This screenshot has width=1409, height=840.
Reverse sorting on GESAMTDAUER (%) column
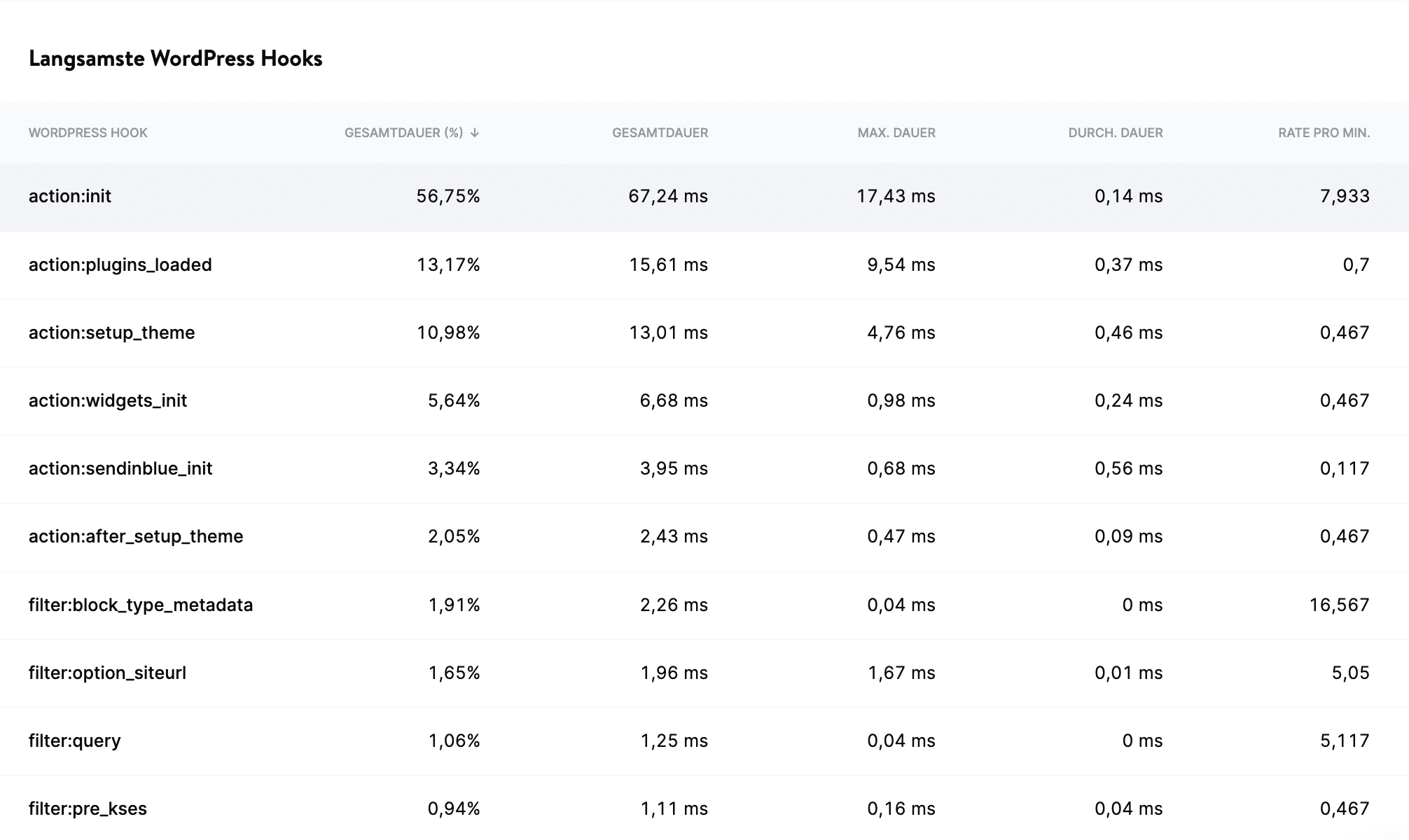[x=410, y=132]
